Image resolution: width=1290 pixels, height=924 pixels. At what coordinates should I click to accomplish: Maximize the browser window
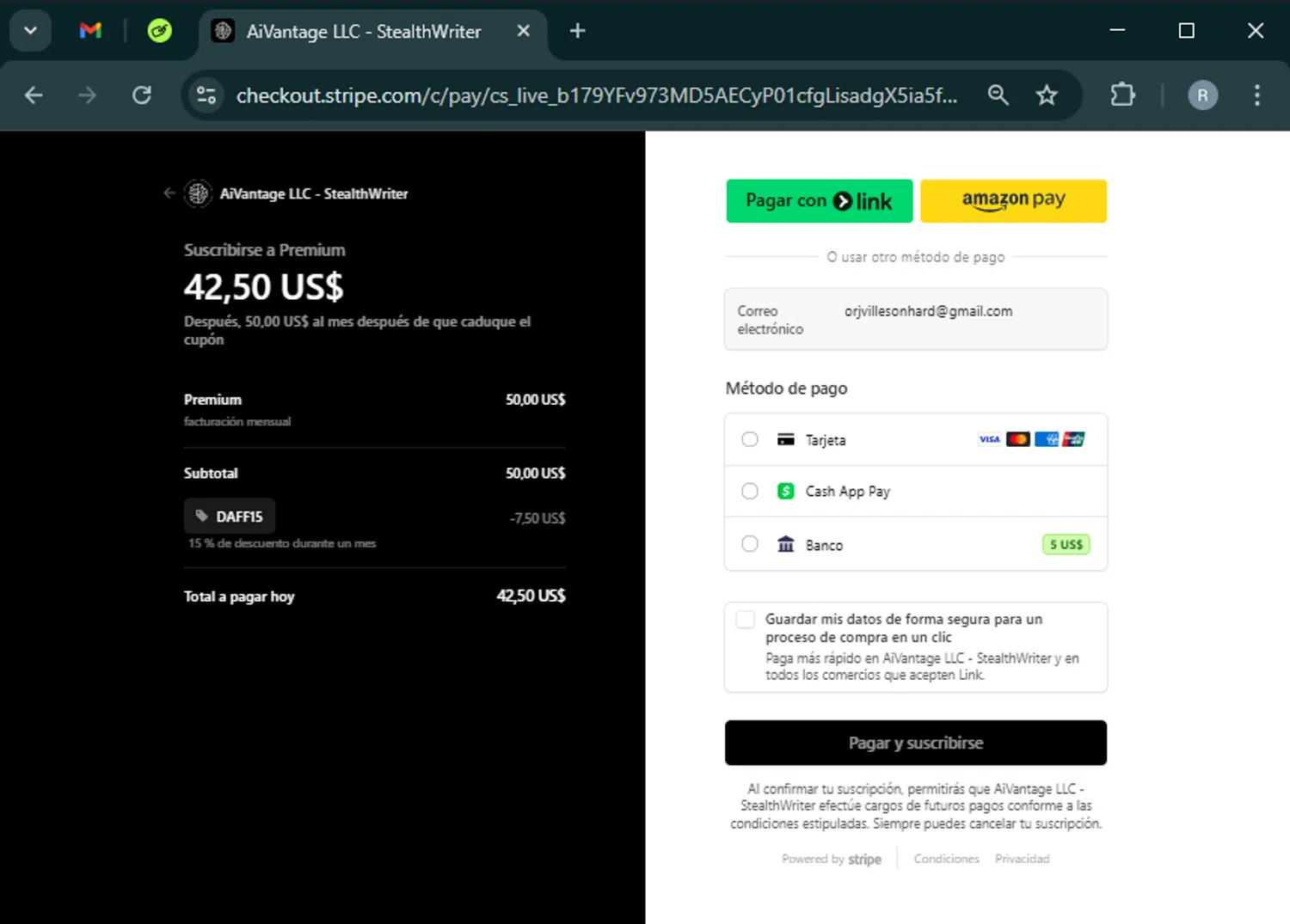(x=1186, y=31)
